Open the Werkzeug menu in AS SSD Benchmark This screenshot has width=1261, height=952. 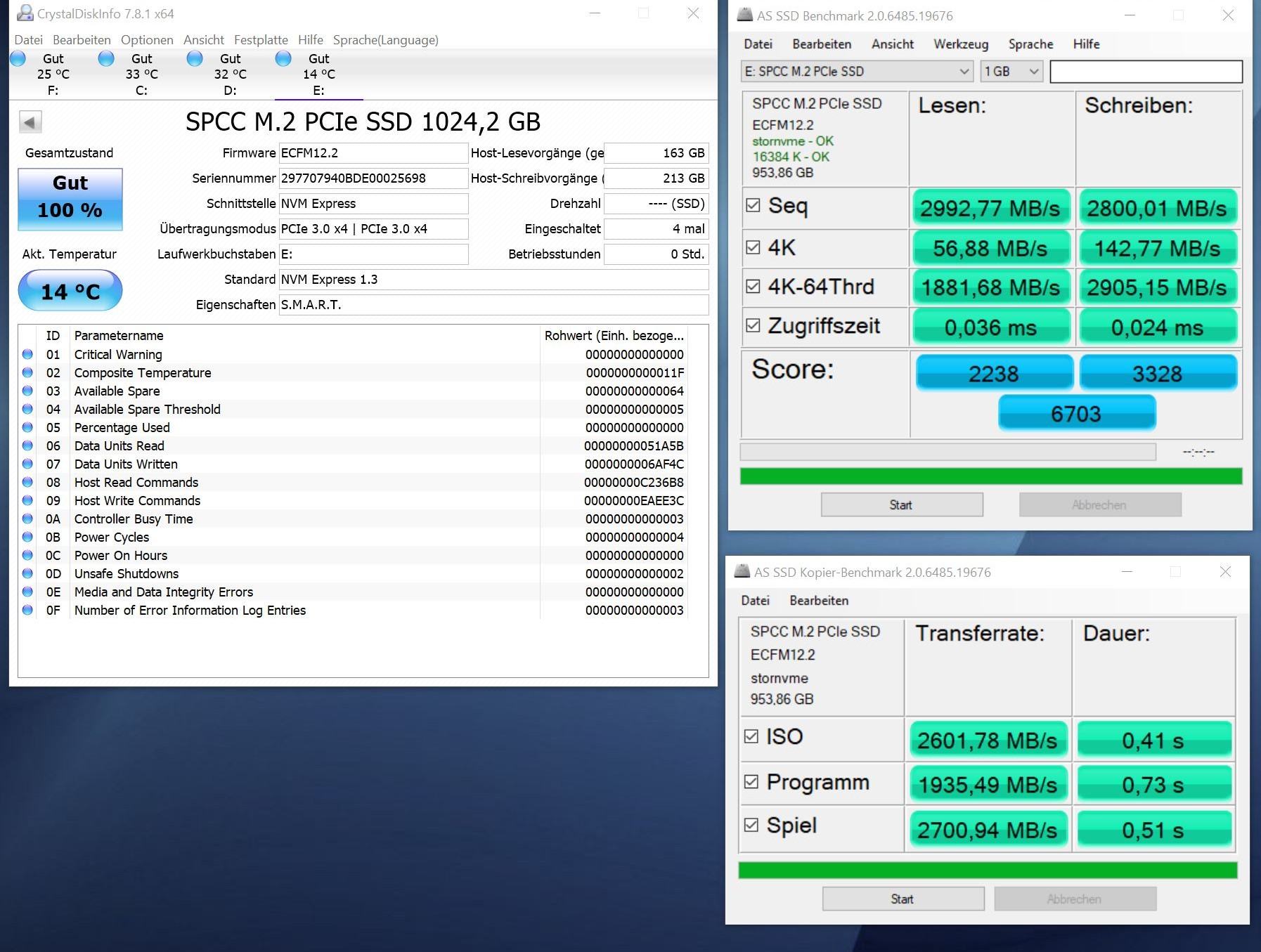(x=961, y=44)
